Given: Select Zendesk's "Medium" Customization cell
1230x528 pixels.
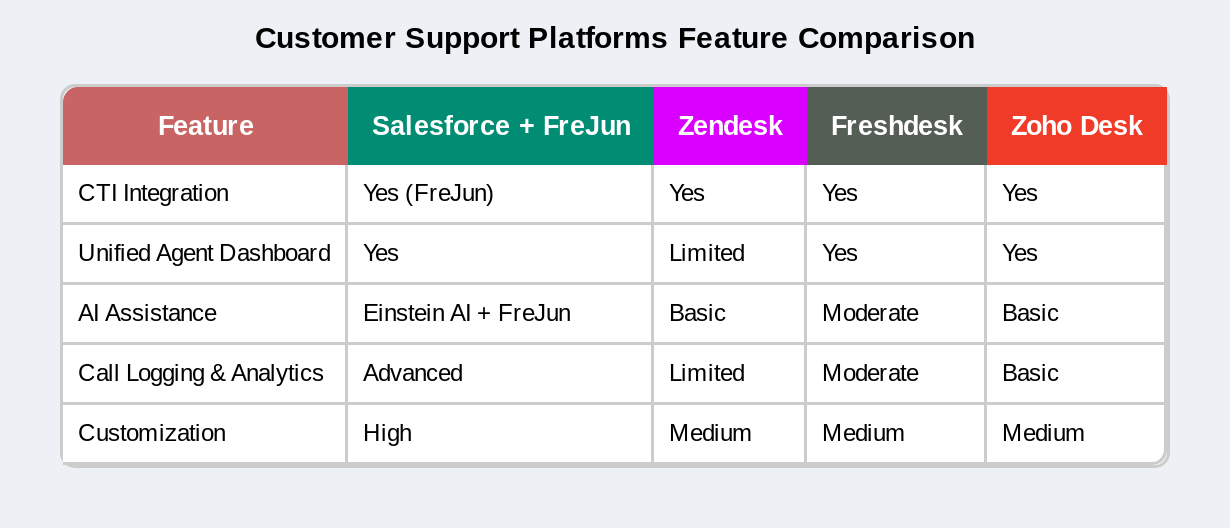Looking at the screenshot, I should 710,433.
